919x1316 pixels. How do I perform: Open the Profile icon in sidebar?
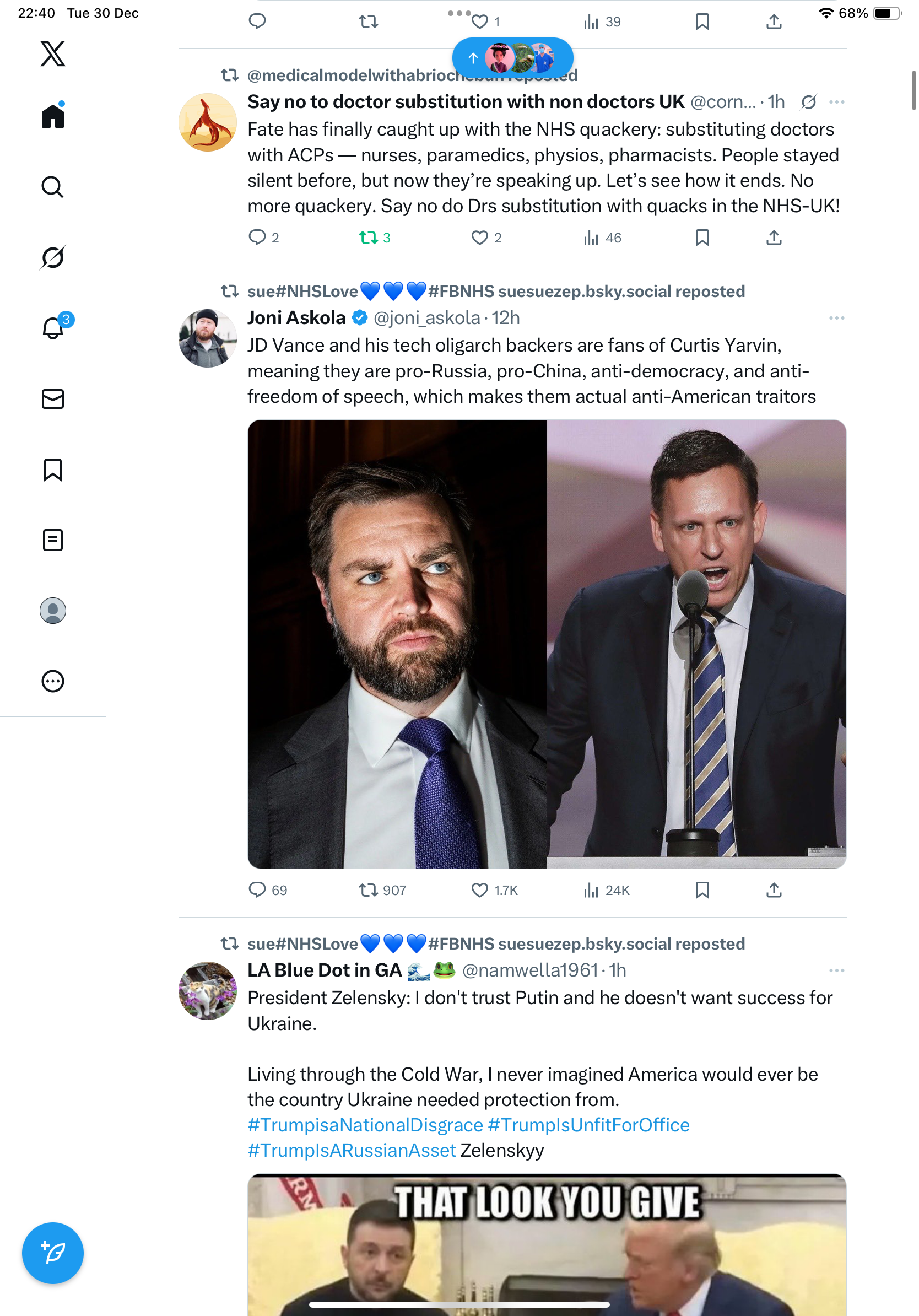[x=53, y=611]
